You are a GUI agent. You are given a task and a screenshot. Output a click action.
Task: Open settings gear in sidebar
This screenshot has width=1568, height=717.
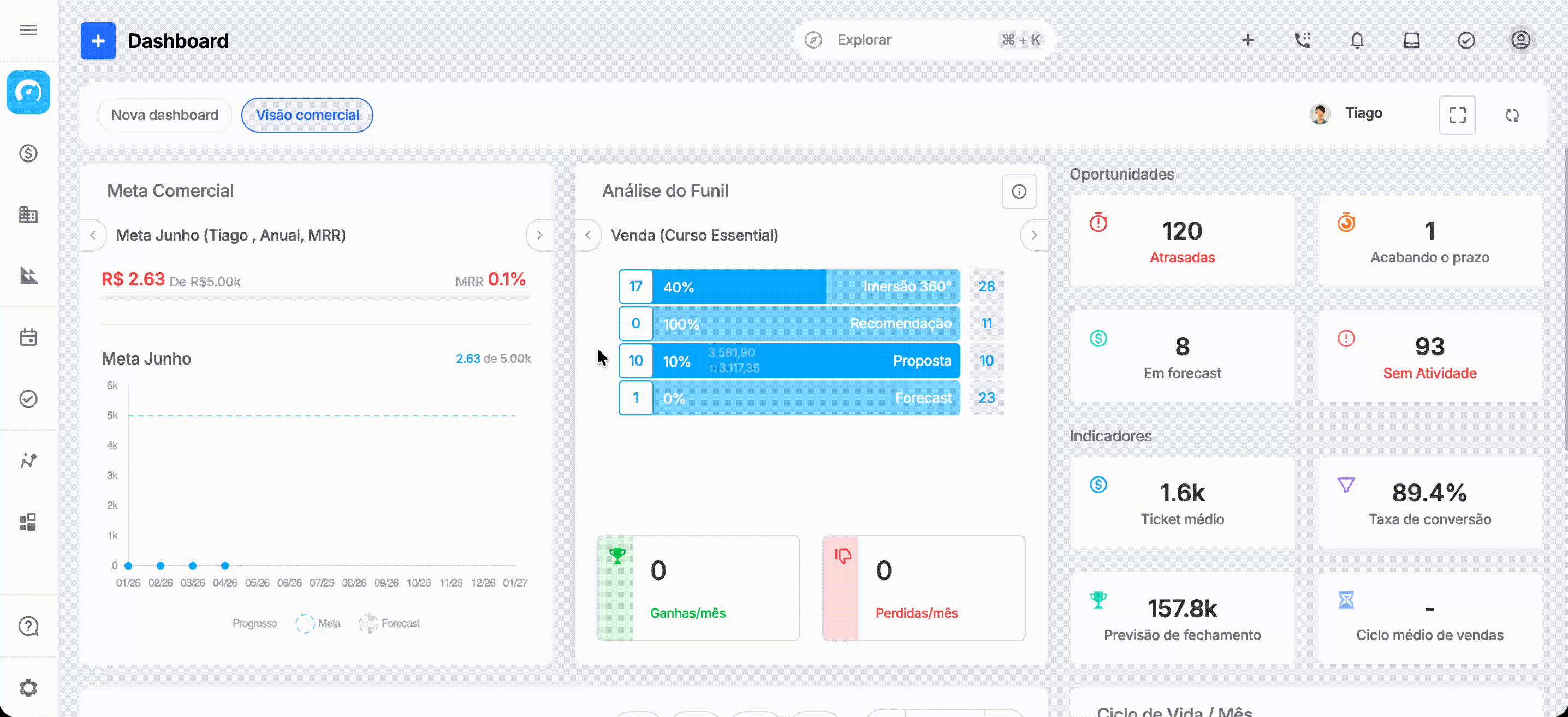[28, 688]
